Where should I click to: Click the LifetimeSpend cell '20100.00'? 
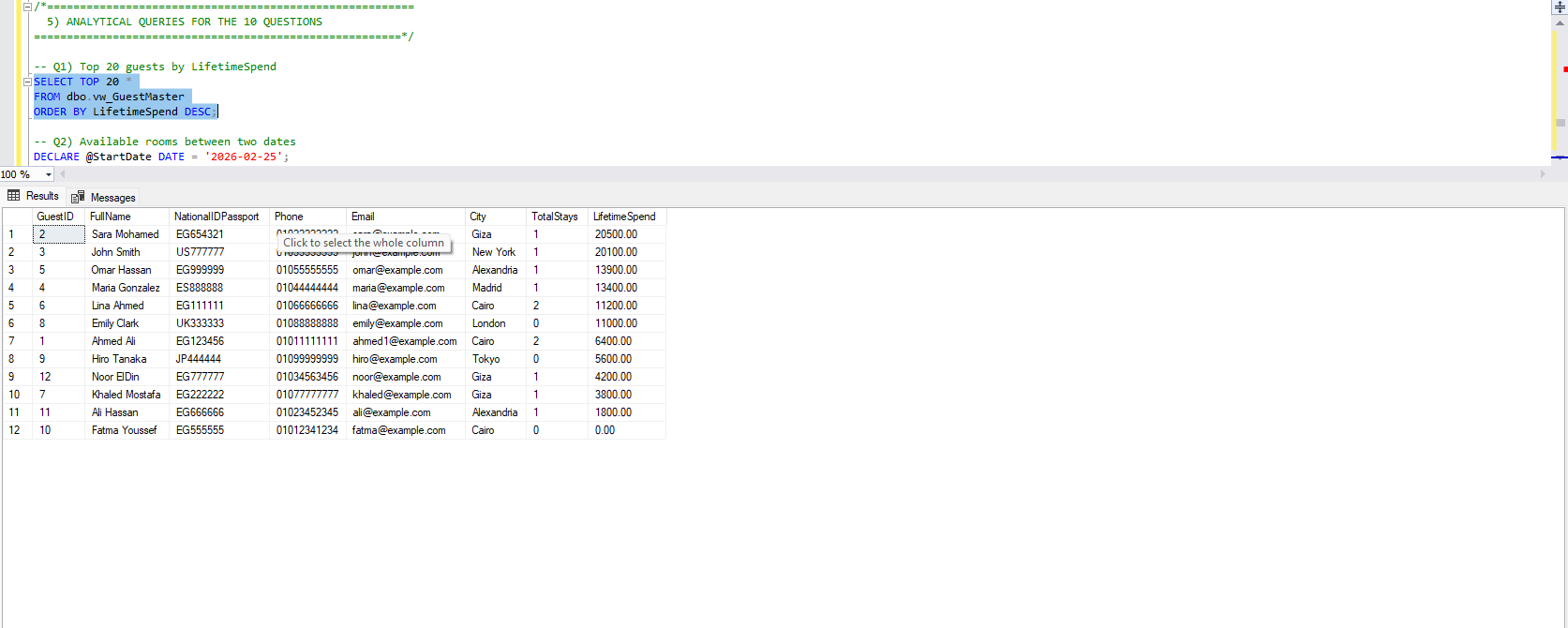(626, 252)
